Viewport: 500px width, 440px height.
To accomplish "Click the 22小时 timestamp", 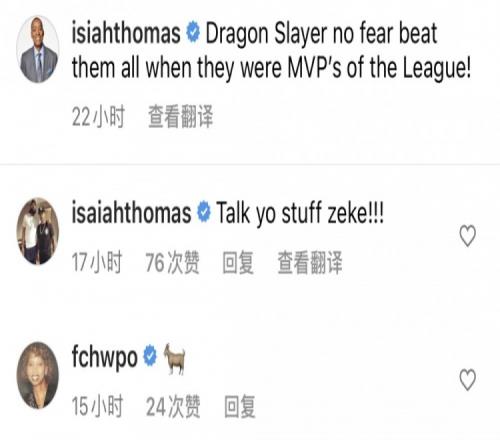I will 98,116.
